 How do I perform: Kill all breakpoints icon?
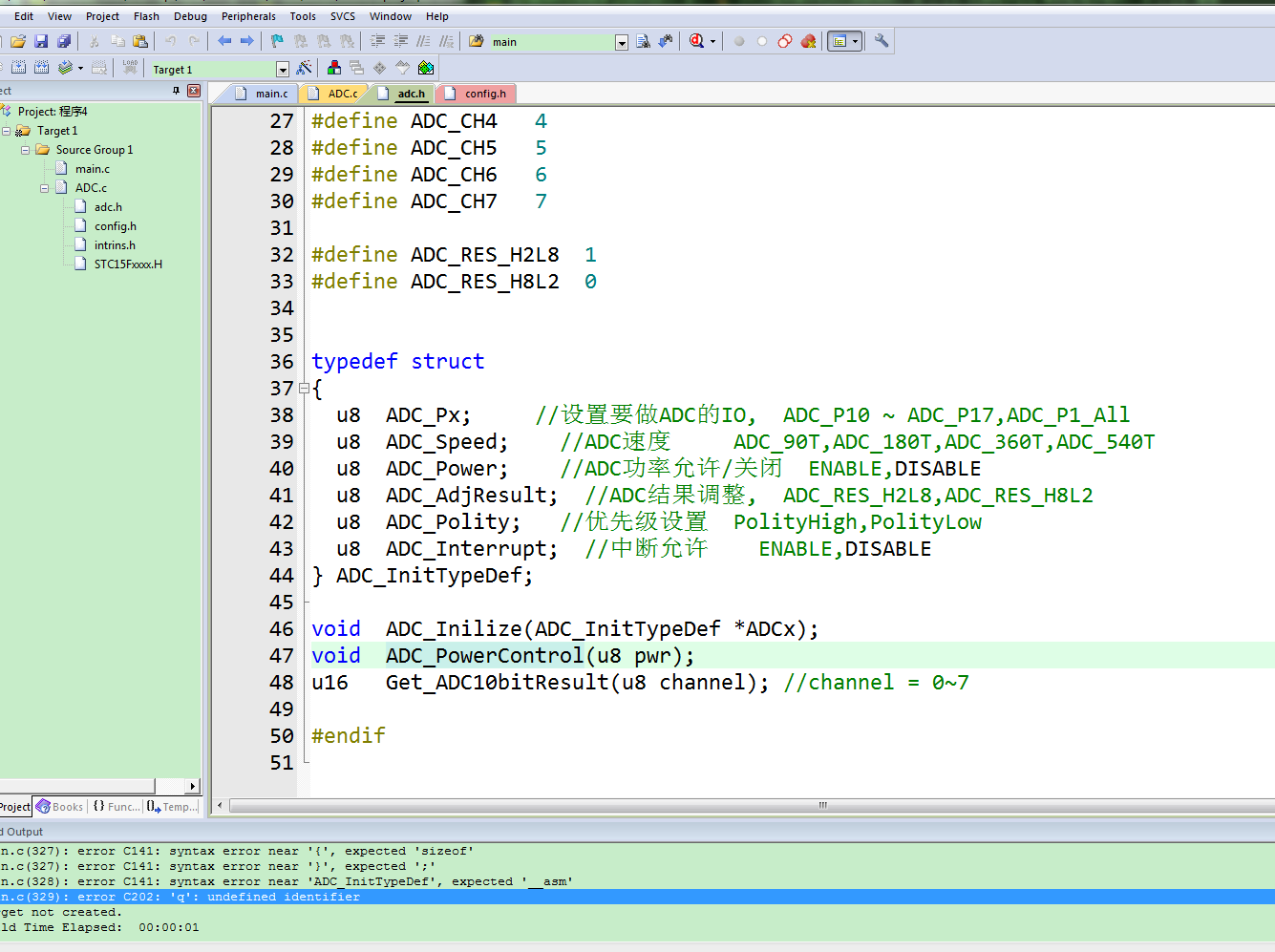point(808,41)
